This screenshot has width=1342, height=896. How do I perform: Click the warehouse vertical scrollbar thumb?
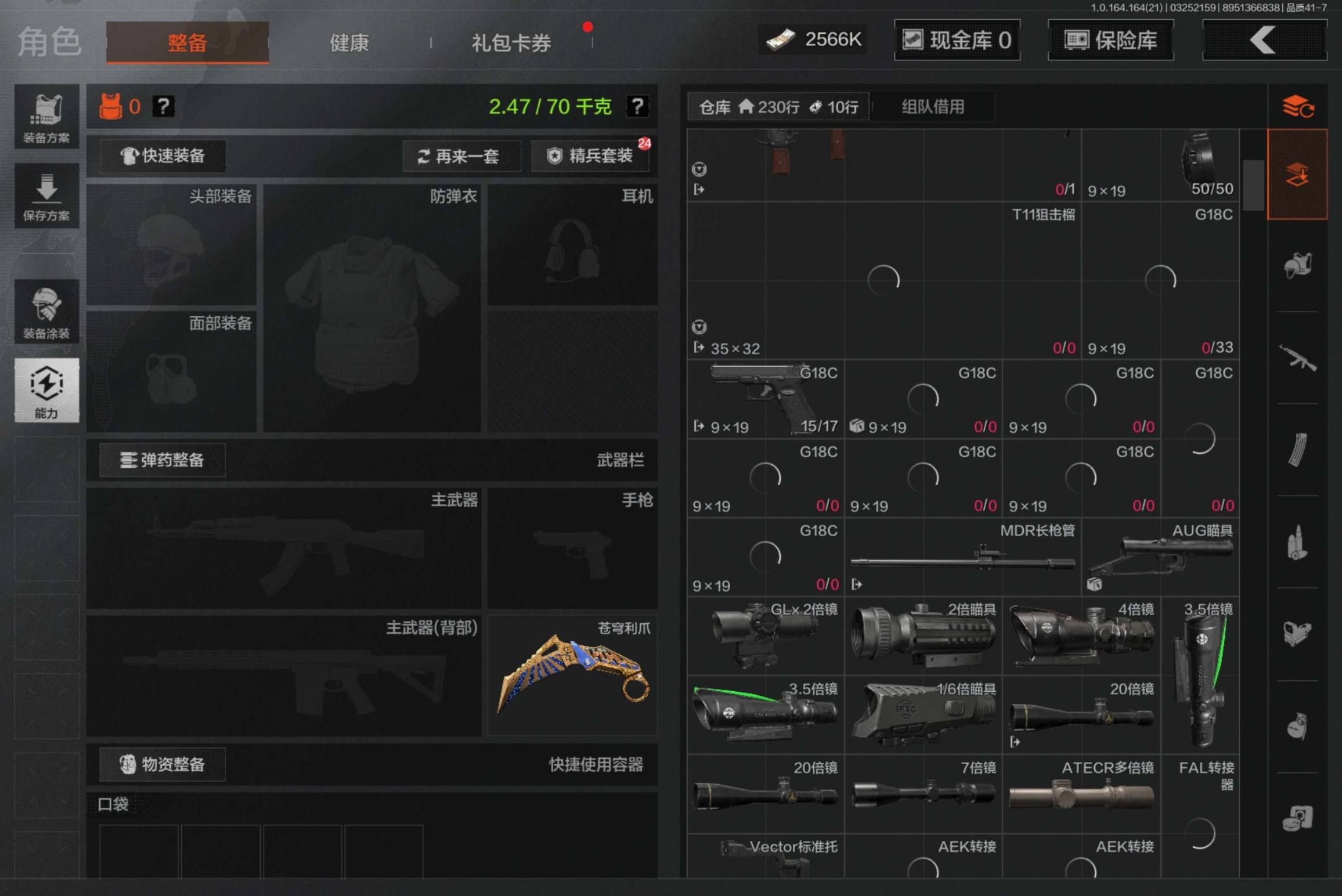(x=1253, y=185)
